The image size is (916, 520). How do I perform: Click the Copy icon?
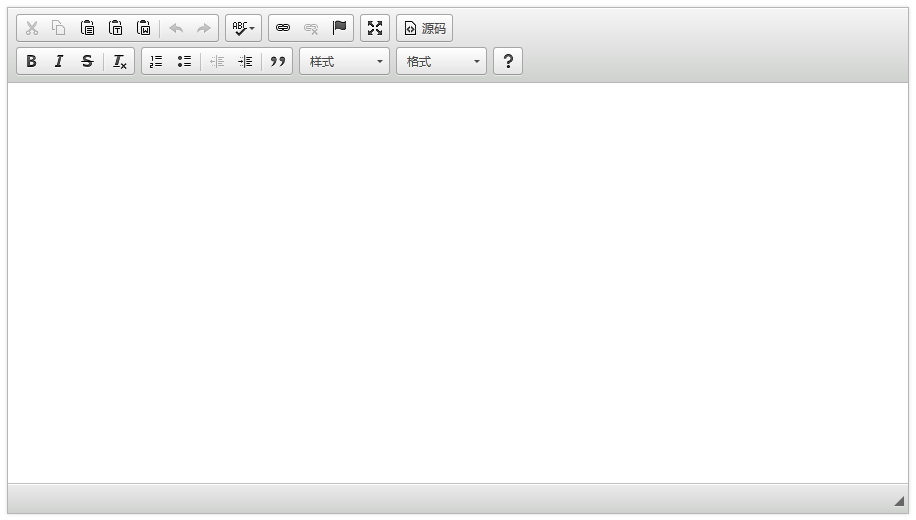58,28
